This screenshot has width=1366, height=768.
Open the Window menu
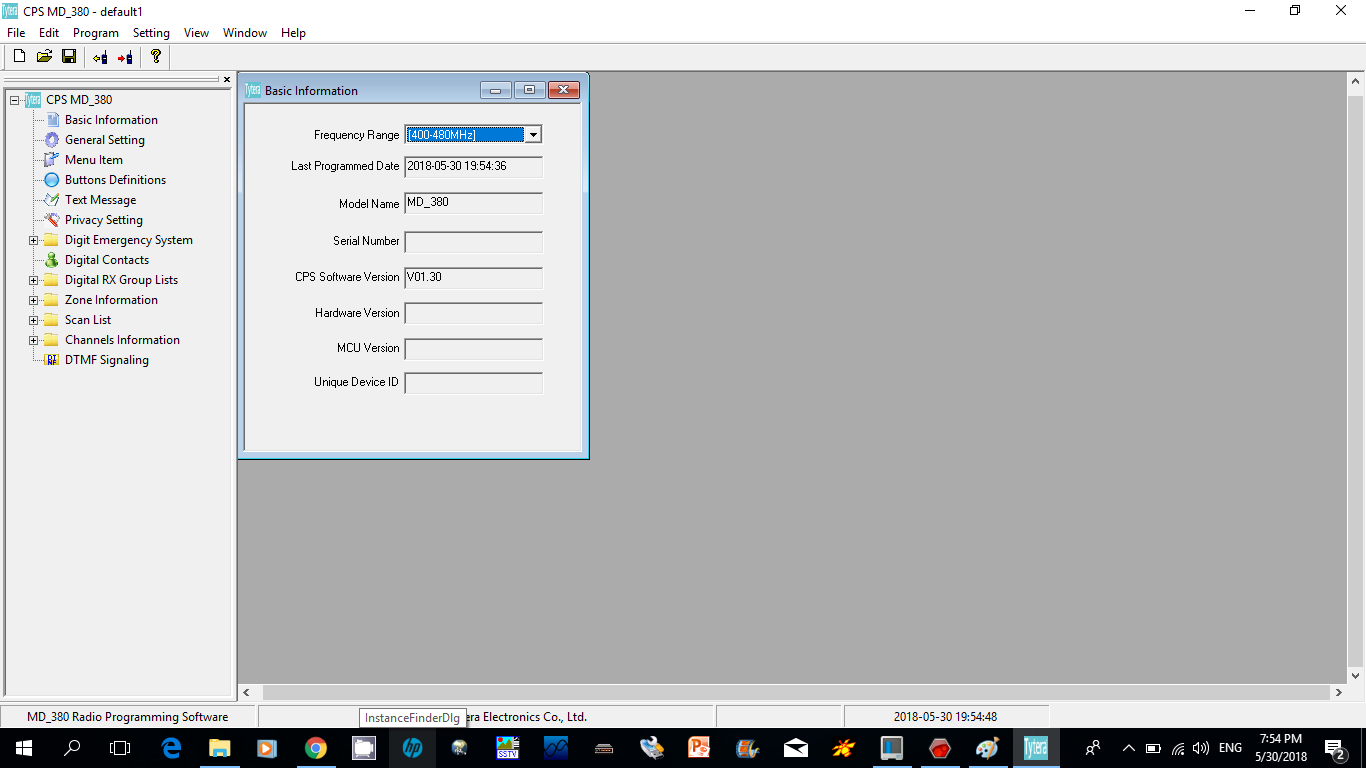245,33
